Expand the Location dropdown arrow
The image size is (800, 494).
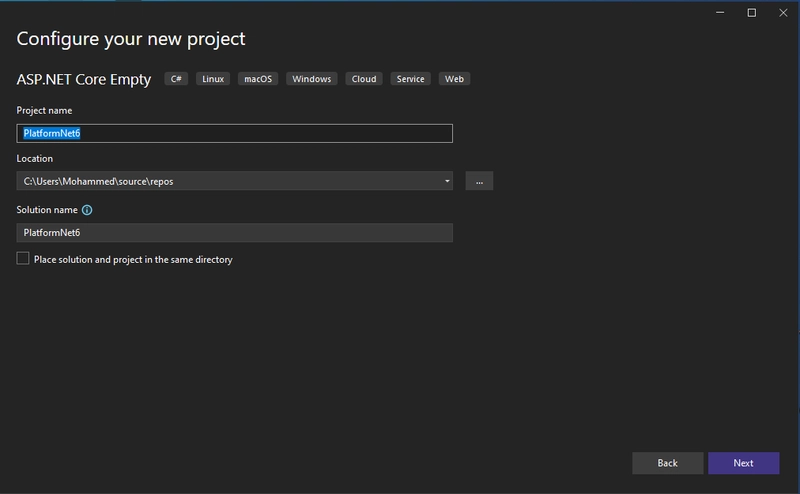point(447,181)
